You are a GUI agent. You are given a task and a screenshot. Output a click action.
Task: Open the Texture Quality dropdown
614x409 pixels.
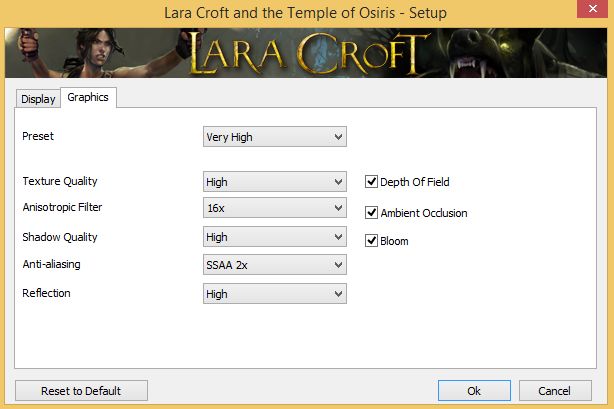click(x=274, y=182)
